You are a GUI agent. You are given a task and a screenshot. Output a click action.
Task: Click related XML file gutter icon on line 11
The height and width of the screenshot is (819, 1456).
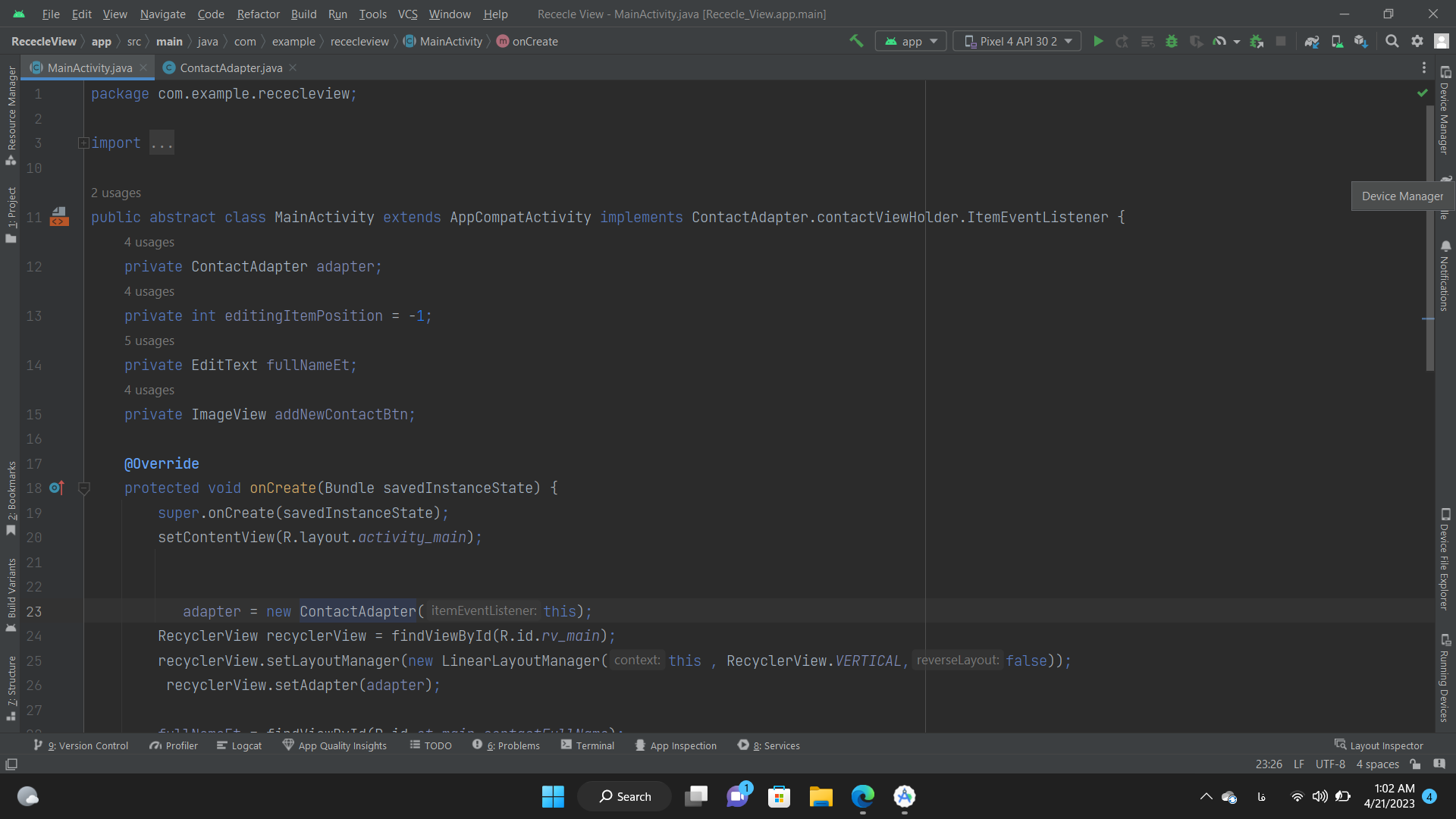[x=59, y=217]
